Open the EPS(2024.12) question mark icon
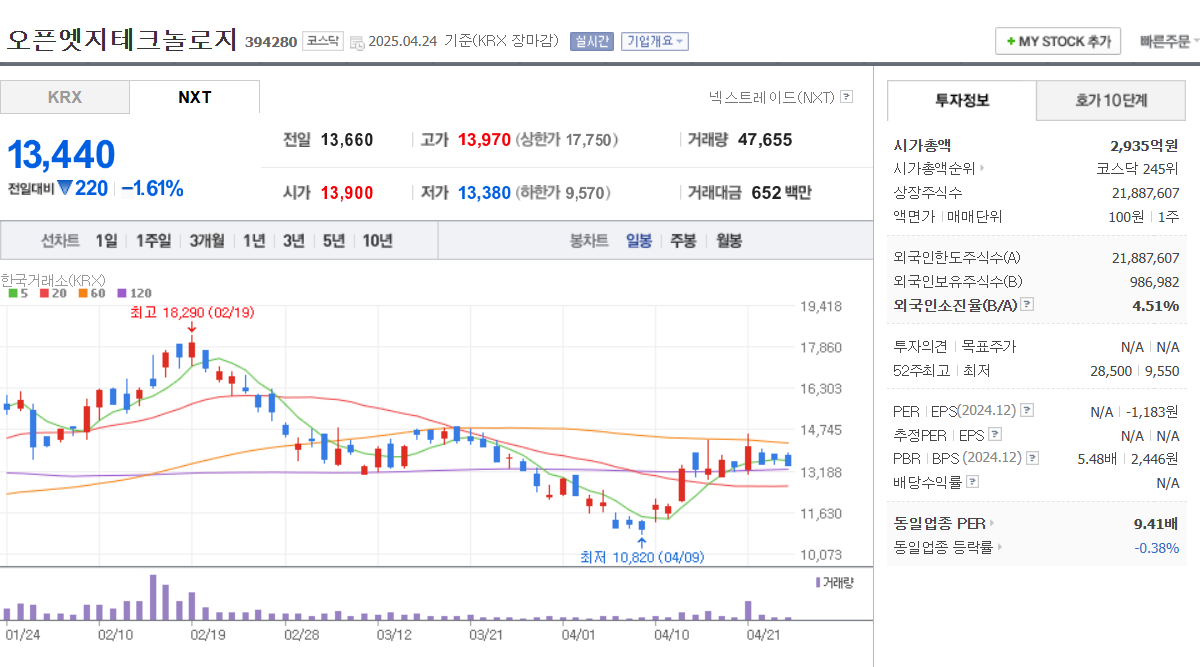Viewport: 1201px width, 667px height. (1027, 411)
